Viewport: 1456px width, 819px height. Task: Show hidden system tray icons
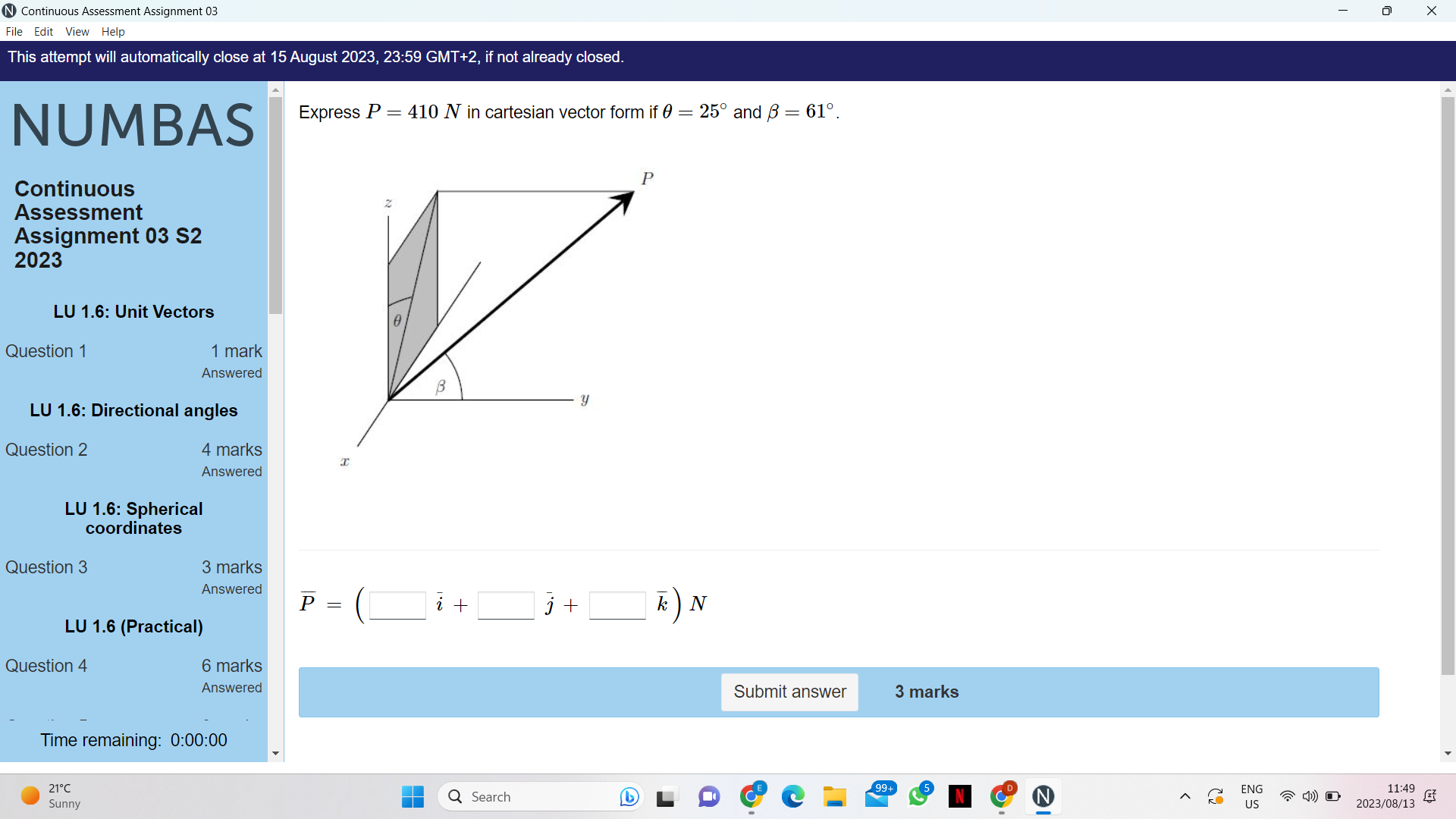(1185, 796)
